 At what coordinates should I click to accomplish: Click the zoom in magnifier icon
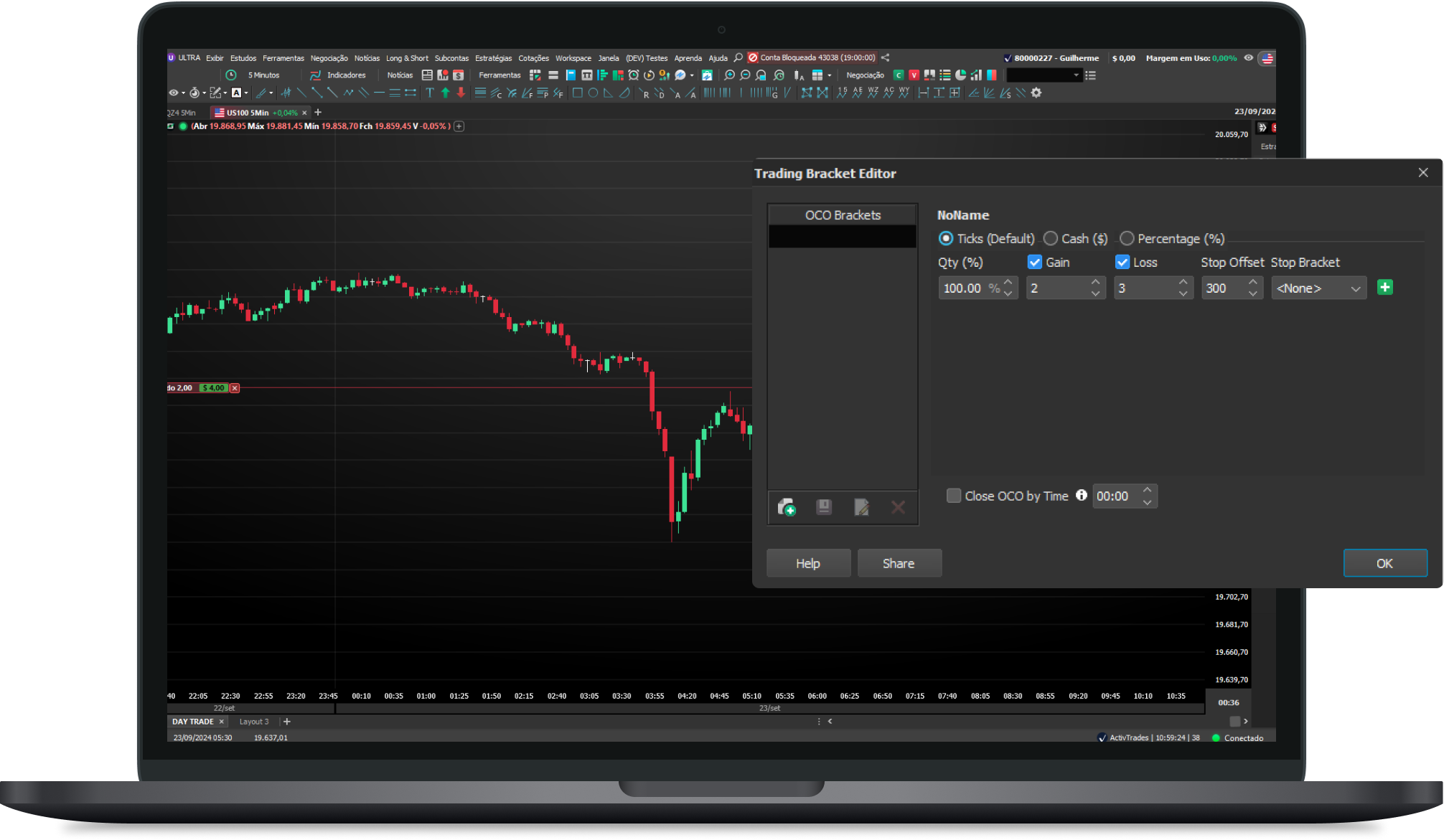point(731,75)
